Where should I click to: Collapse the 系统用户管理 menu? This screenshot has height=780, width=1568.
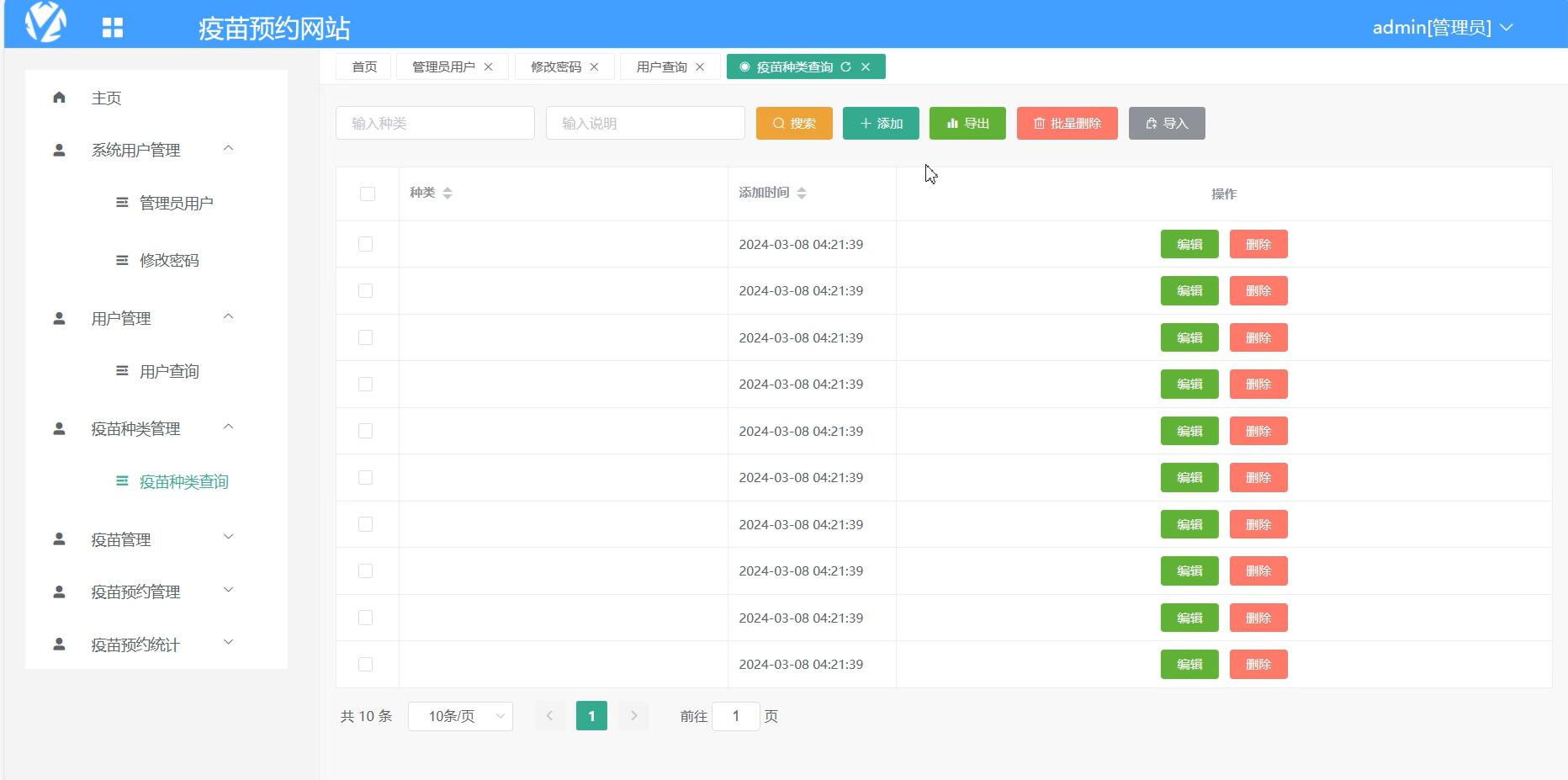[228, 149]
